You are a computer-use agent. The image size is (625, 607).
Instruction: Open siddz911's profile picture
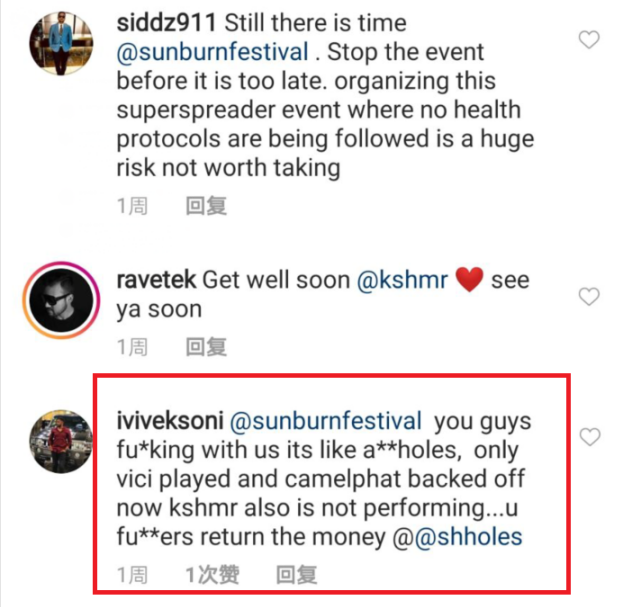click(61, 43)
